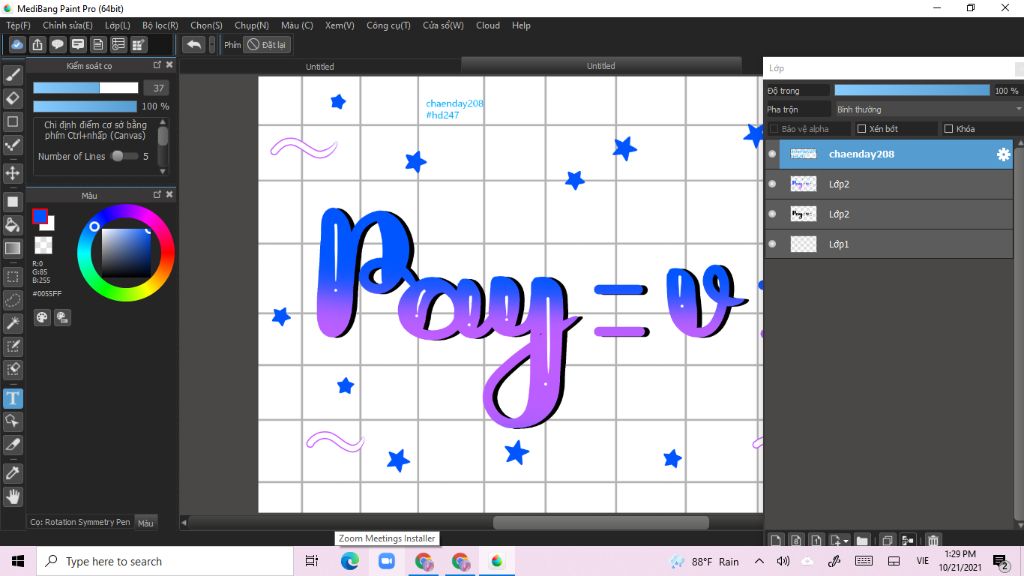Enable the Khóa (lock) checkbox
This screenshot has height=576, width=1024.
click(948, 129)
